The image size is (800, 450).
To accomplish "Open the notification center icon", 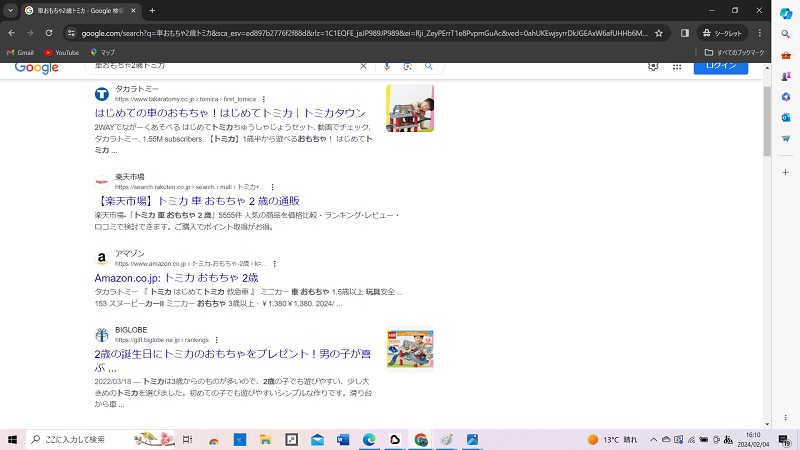I will (x=785, y=439).
